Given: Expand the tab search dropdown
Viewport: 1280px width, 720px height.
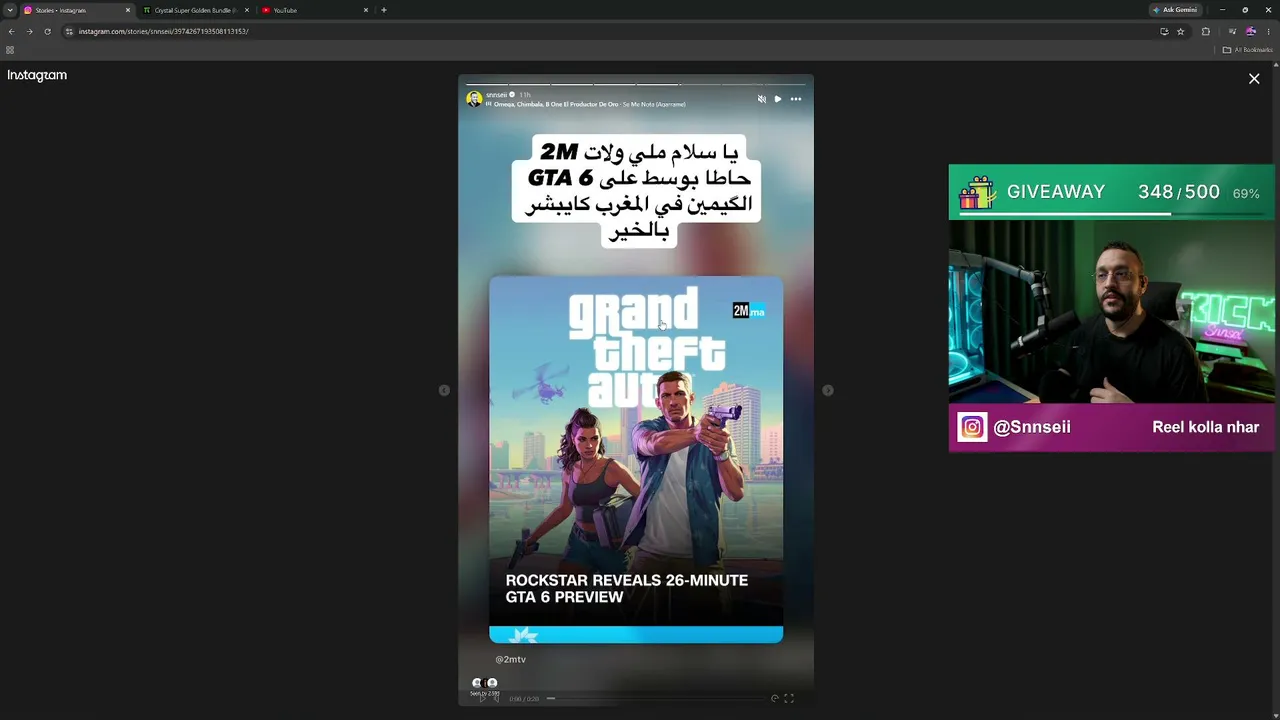Looking at the screenshot, I should [9, 10].
